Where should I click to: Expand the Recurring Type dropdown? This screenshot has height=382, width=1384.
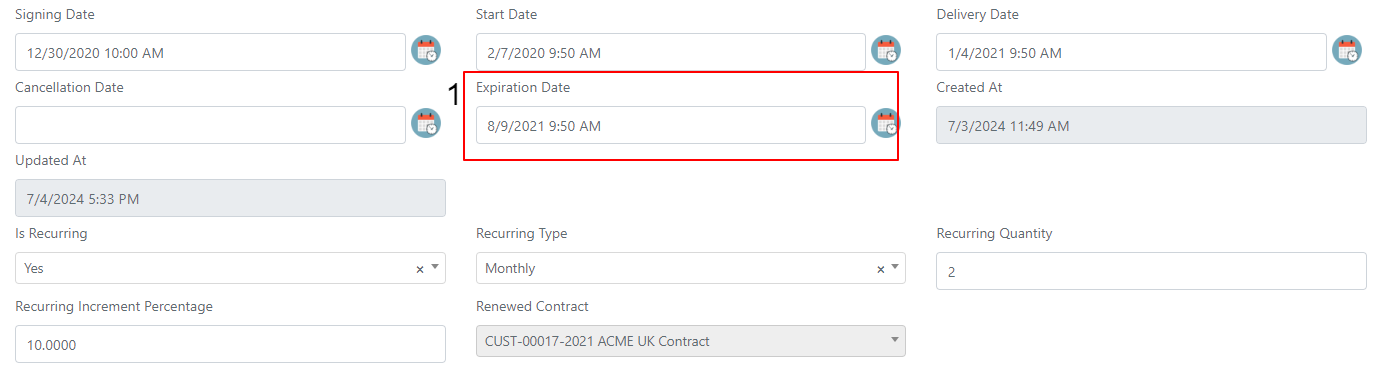(x=895, y=268)
